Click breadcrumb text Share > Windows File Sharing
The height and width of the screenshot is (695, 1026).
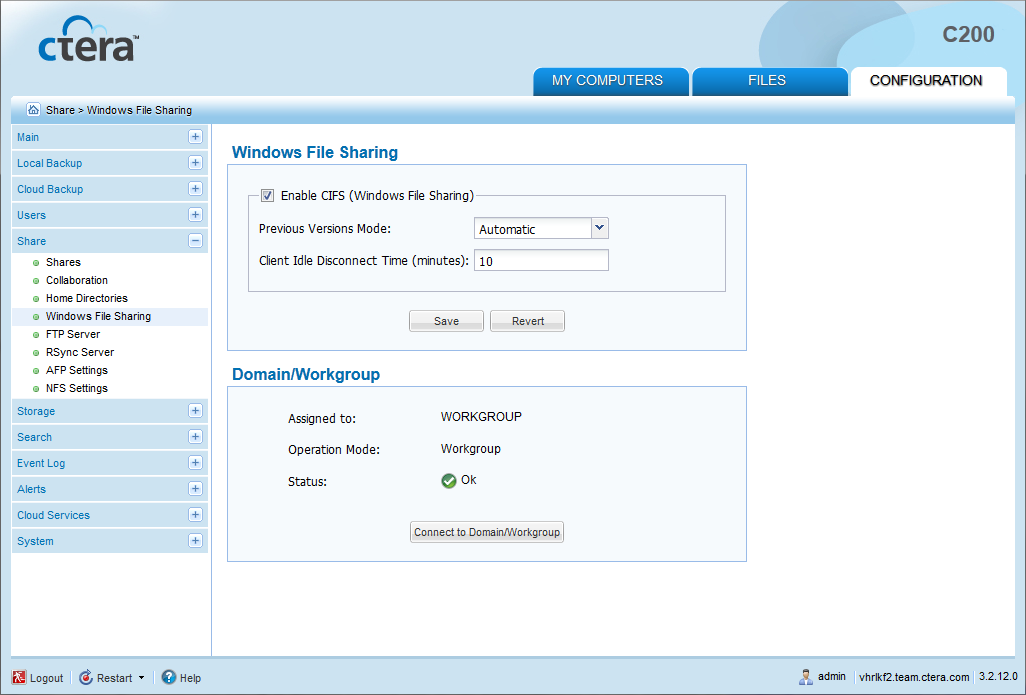pos(118,110)
